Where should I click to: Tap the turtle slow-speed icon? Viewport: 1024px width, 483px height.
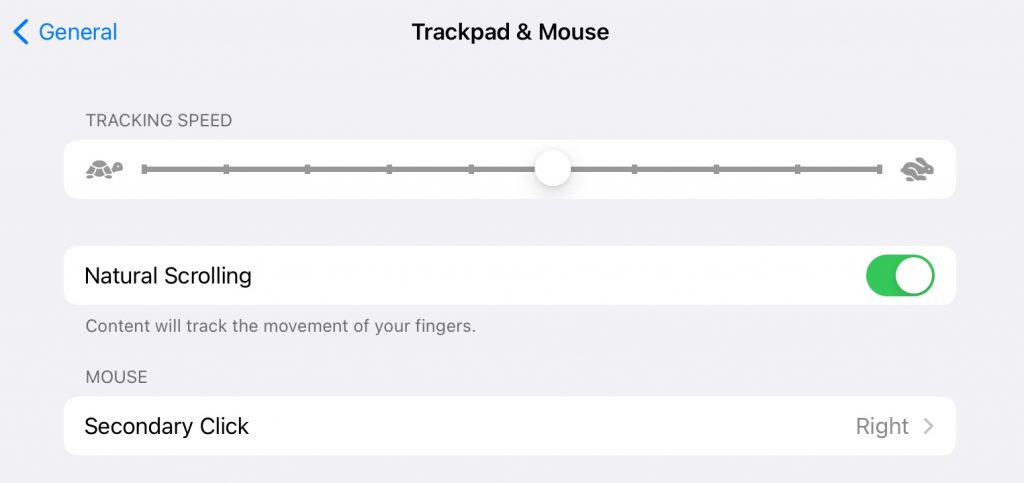point(104,170)
